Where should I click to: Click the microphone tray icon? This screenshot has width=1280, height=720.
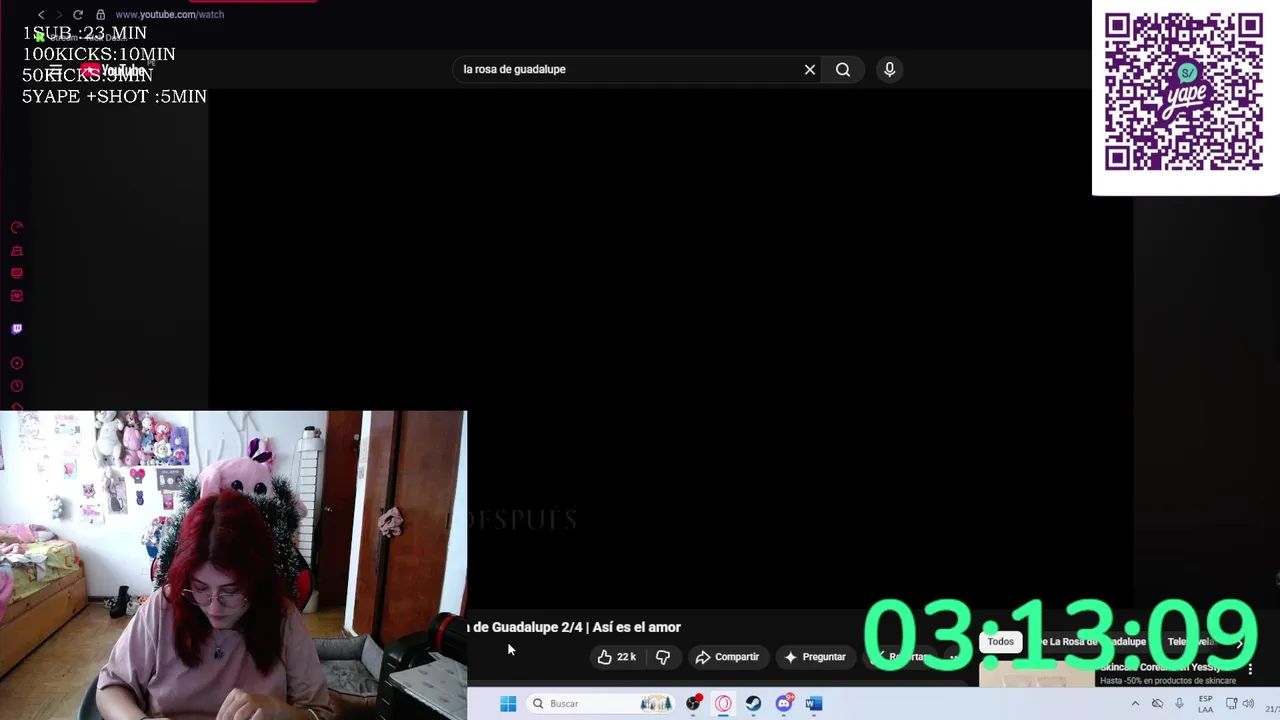[x=1180, y=704]
